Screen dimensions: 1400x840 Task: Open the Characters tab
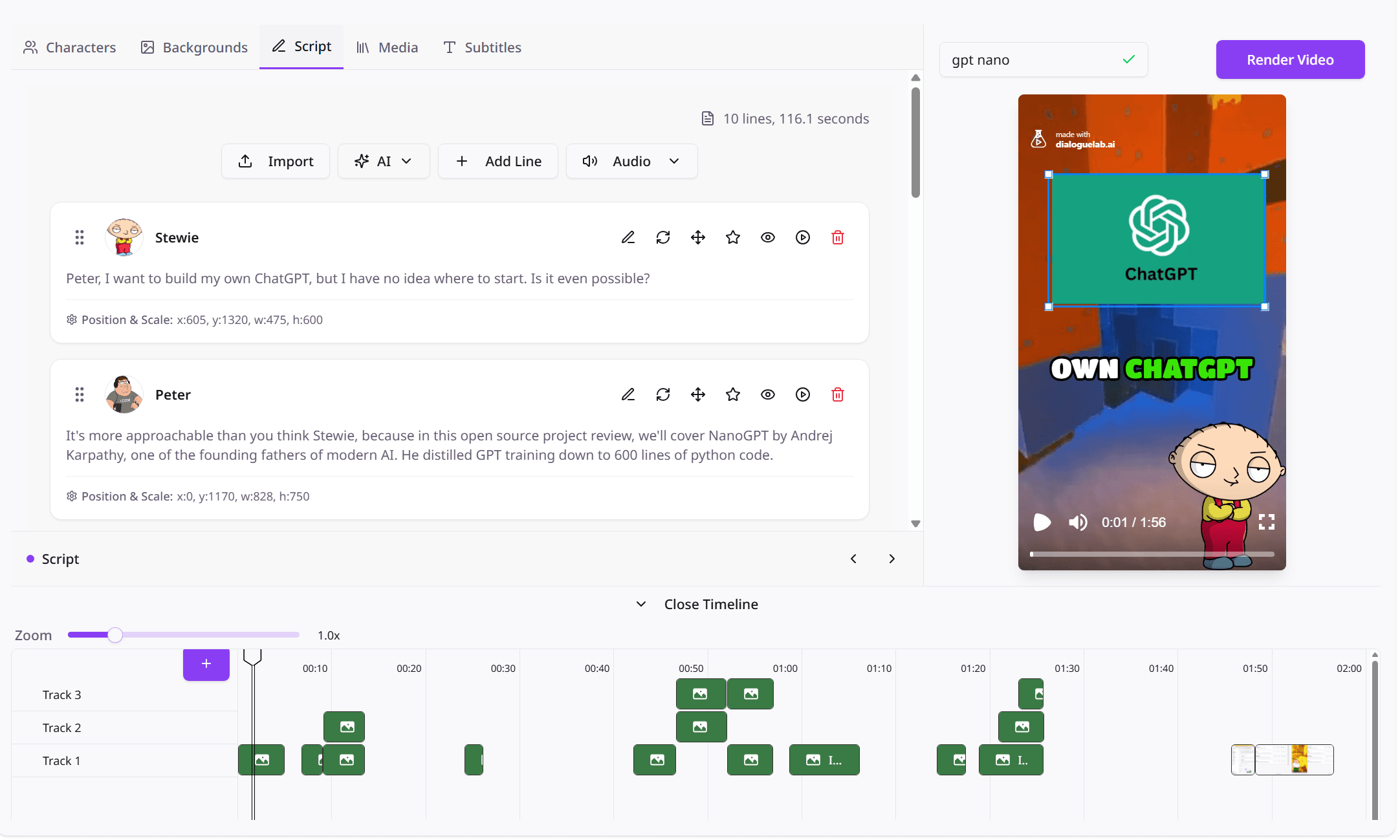[x=69, y=47]
